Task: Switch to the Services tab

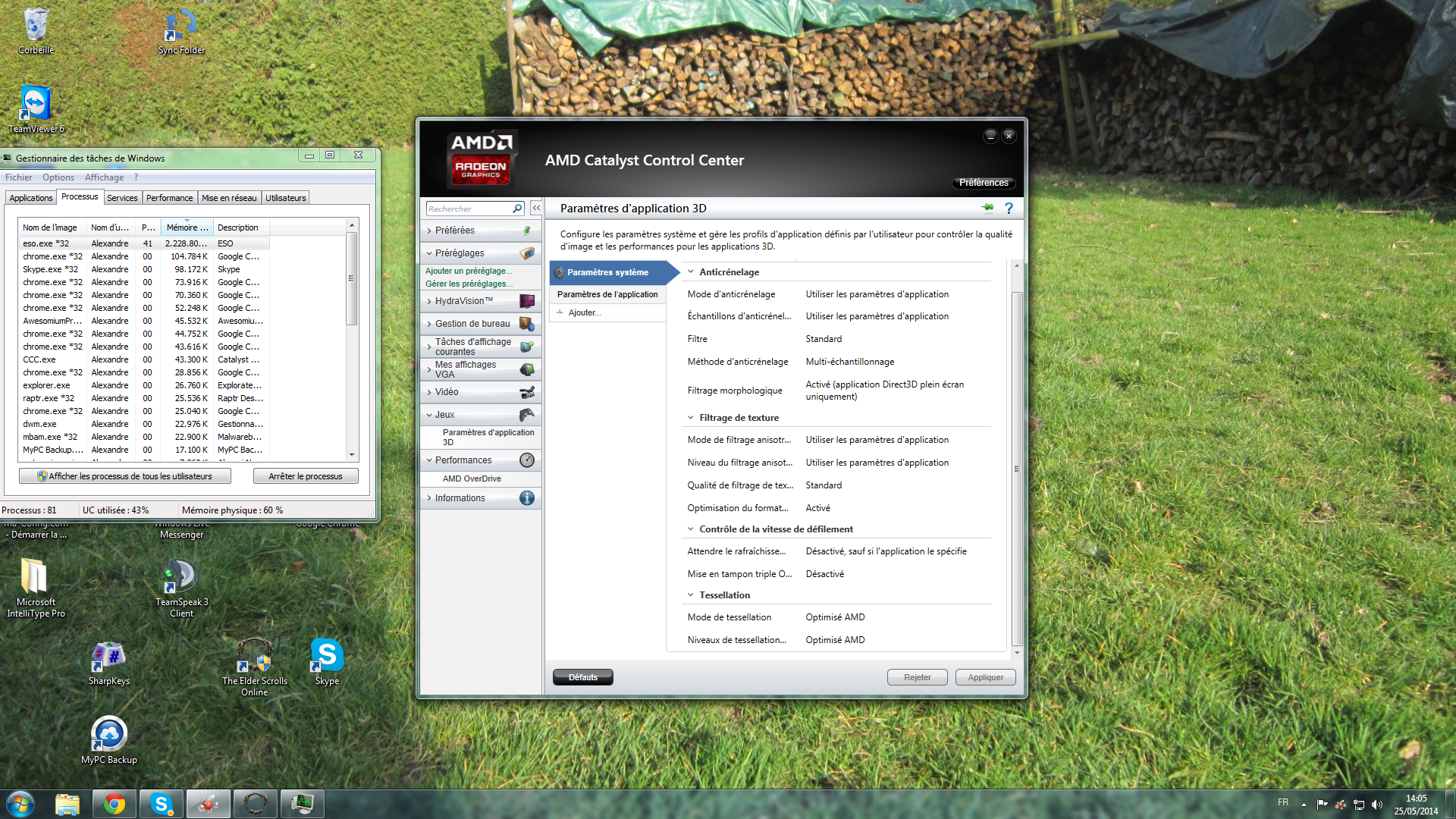Action: (122, 198)
